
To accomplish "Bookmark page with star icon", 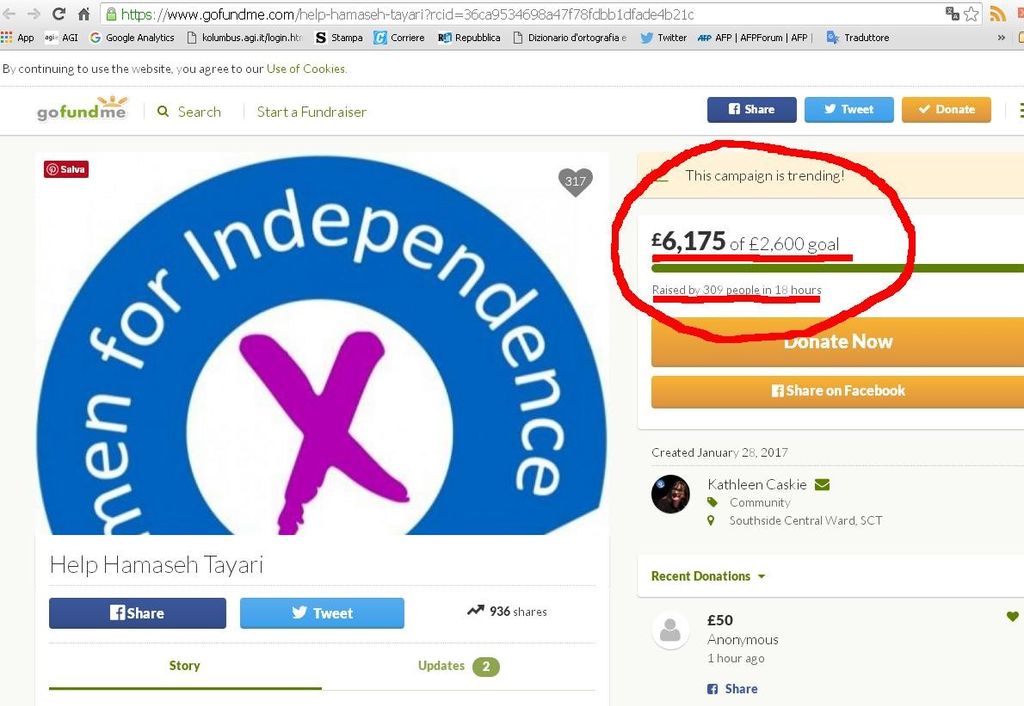I will tap(971, 14).
